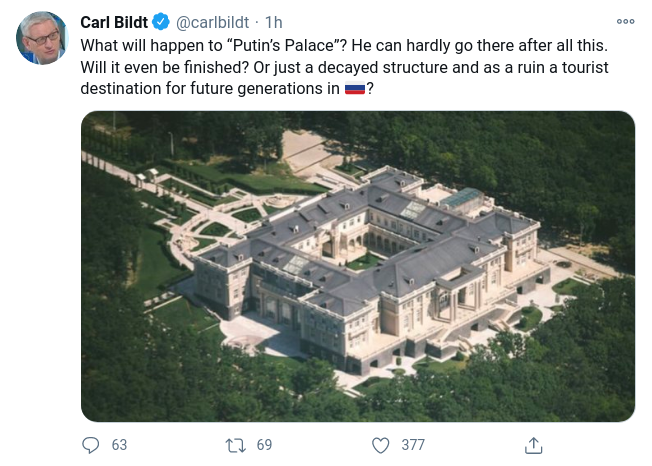This screenshot has width=652, height=466.
Task: Open Carl Bildt's profile avatar
Action: [x=41, y=39]
